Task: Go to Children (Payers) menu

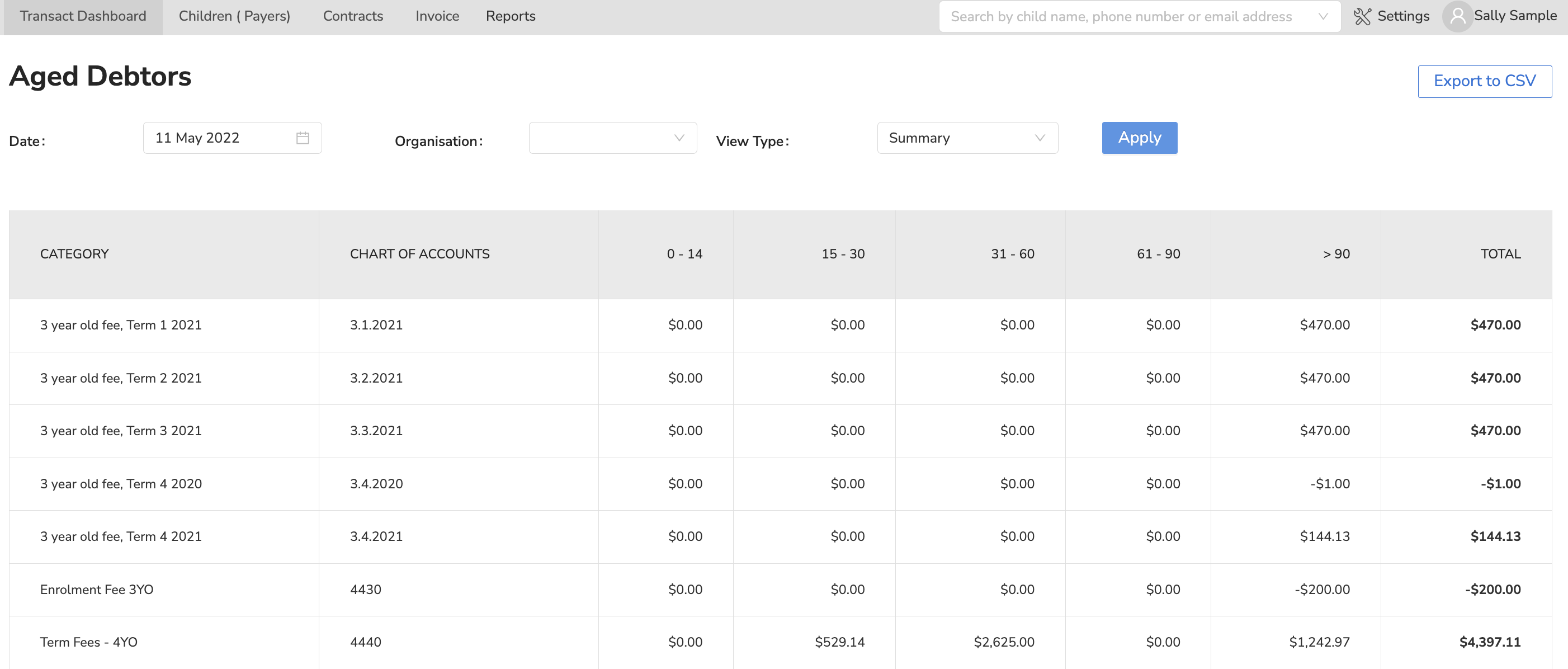Action: 234,16
